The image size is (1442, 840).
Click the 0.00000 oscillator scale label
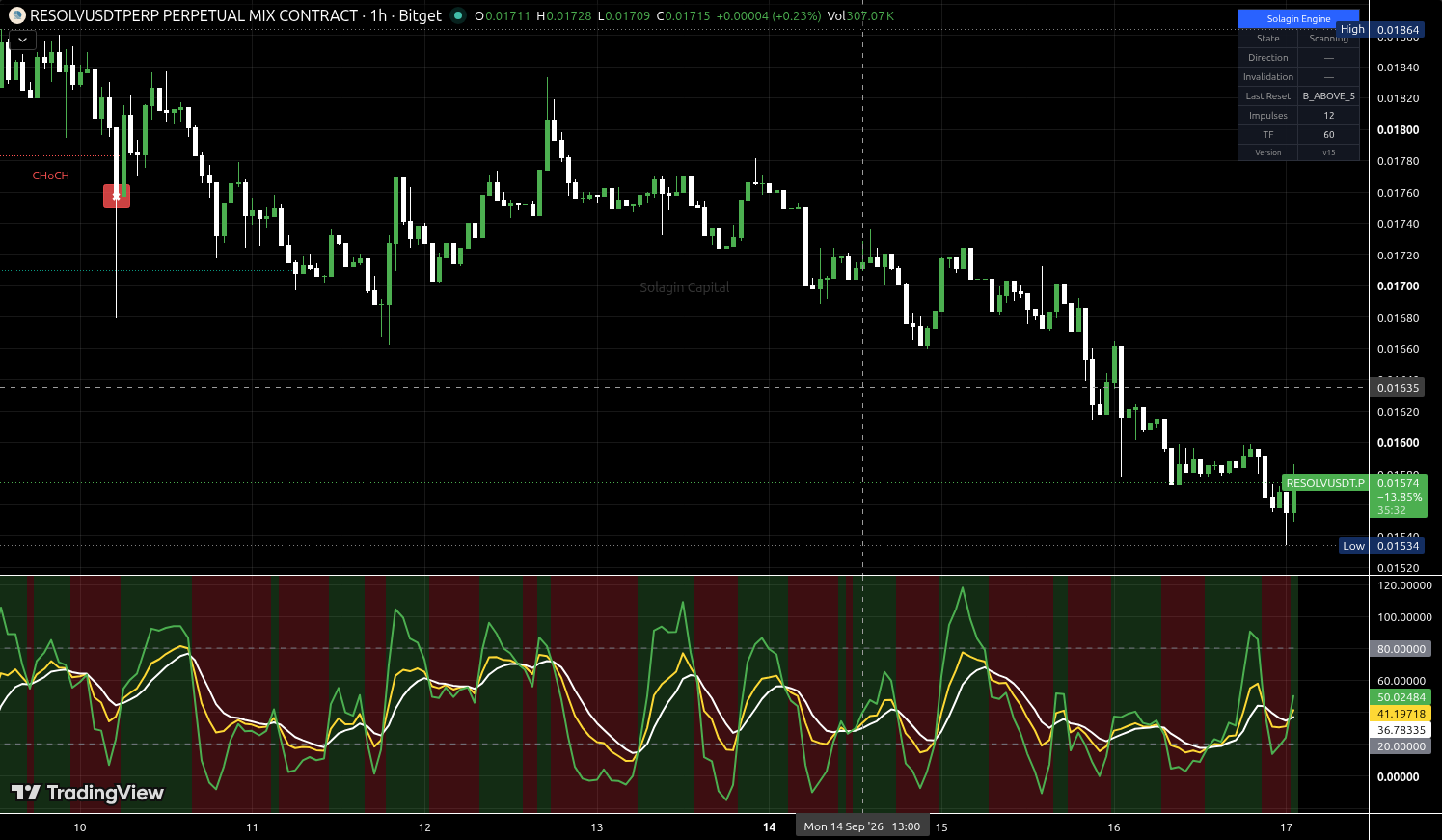(x=1398, y=777)
